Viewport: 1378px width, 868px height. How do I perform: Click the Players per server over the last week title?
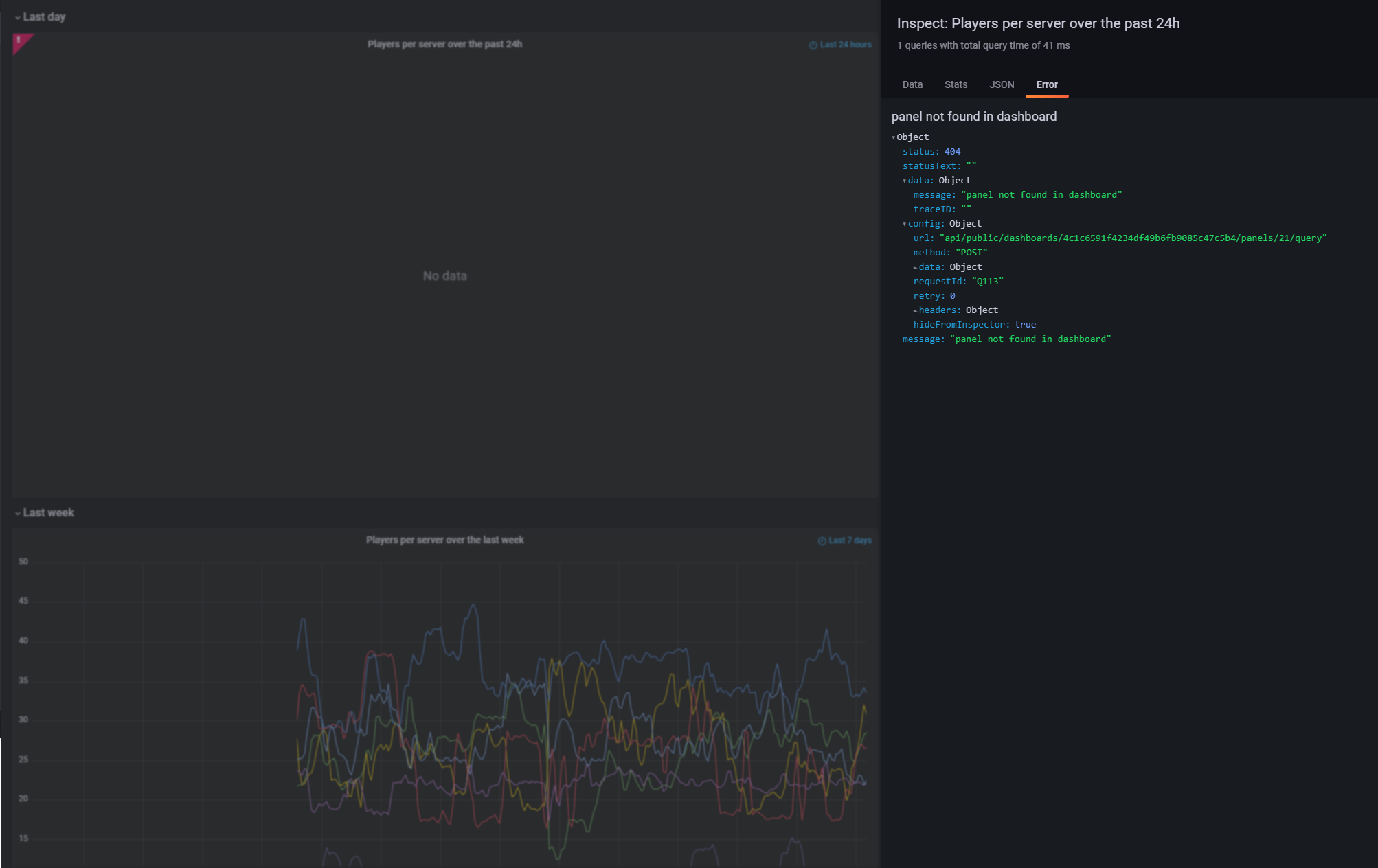pyautogui.click(x=445, y=540)
